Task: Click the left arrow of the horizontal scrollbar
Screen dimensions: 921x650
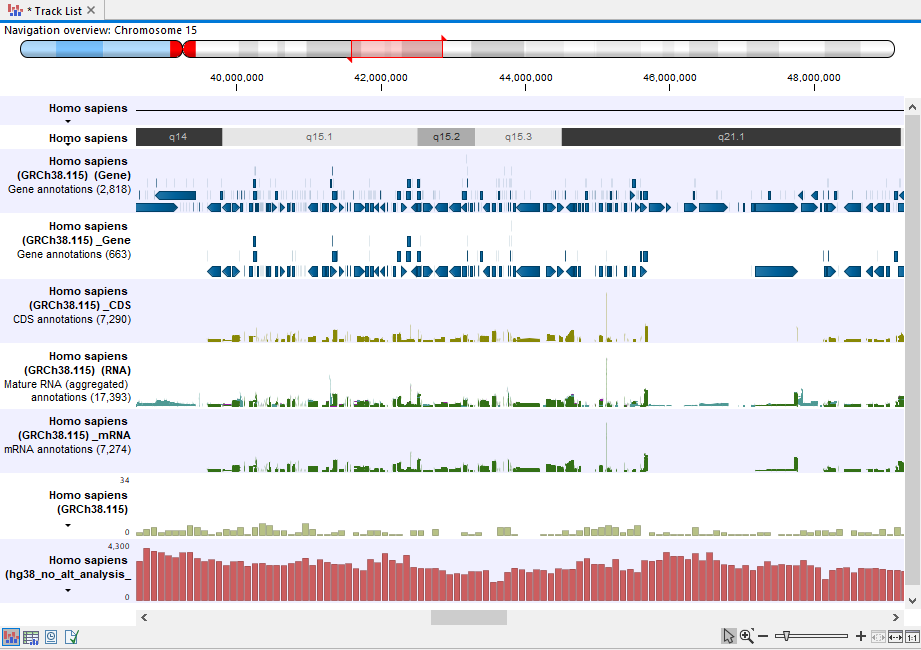Action: [x=142, y=617]
